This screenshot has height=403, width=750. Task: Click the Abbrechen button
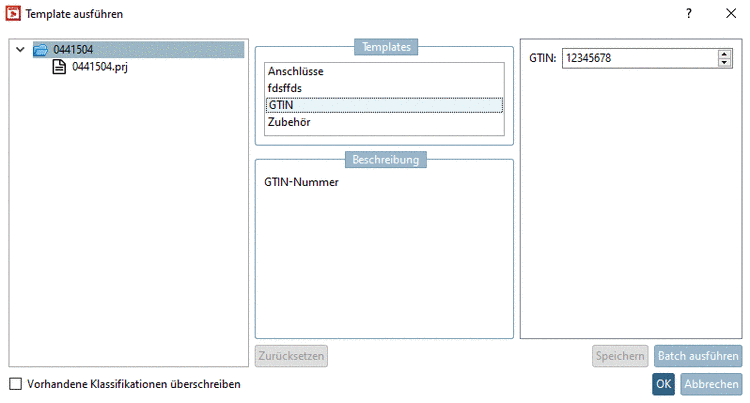tap(711, 384)
